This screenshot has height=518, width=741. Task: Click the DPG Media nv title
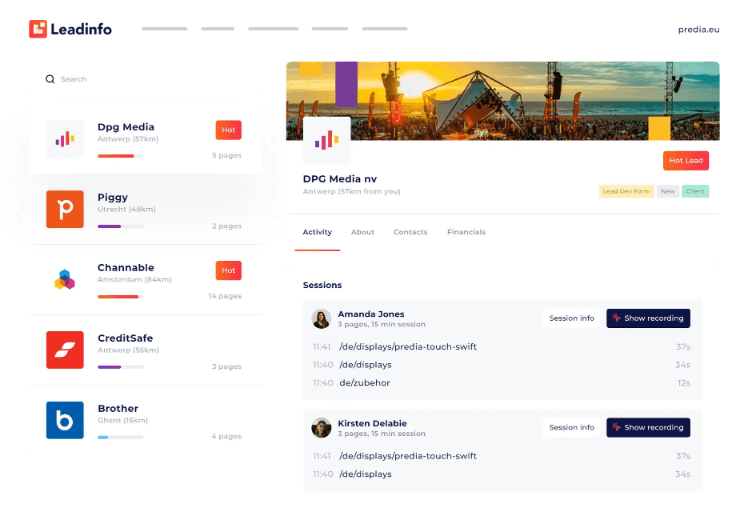click(340, 179)
